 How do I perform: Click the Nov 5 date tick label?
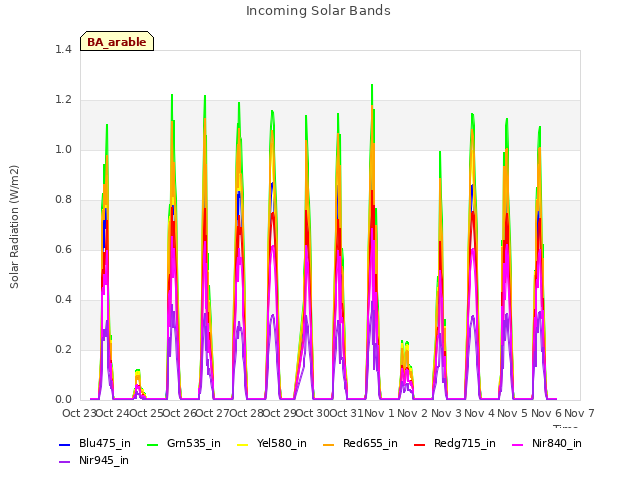(x=512, y=413)
